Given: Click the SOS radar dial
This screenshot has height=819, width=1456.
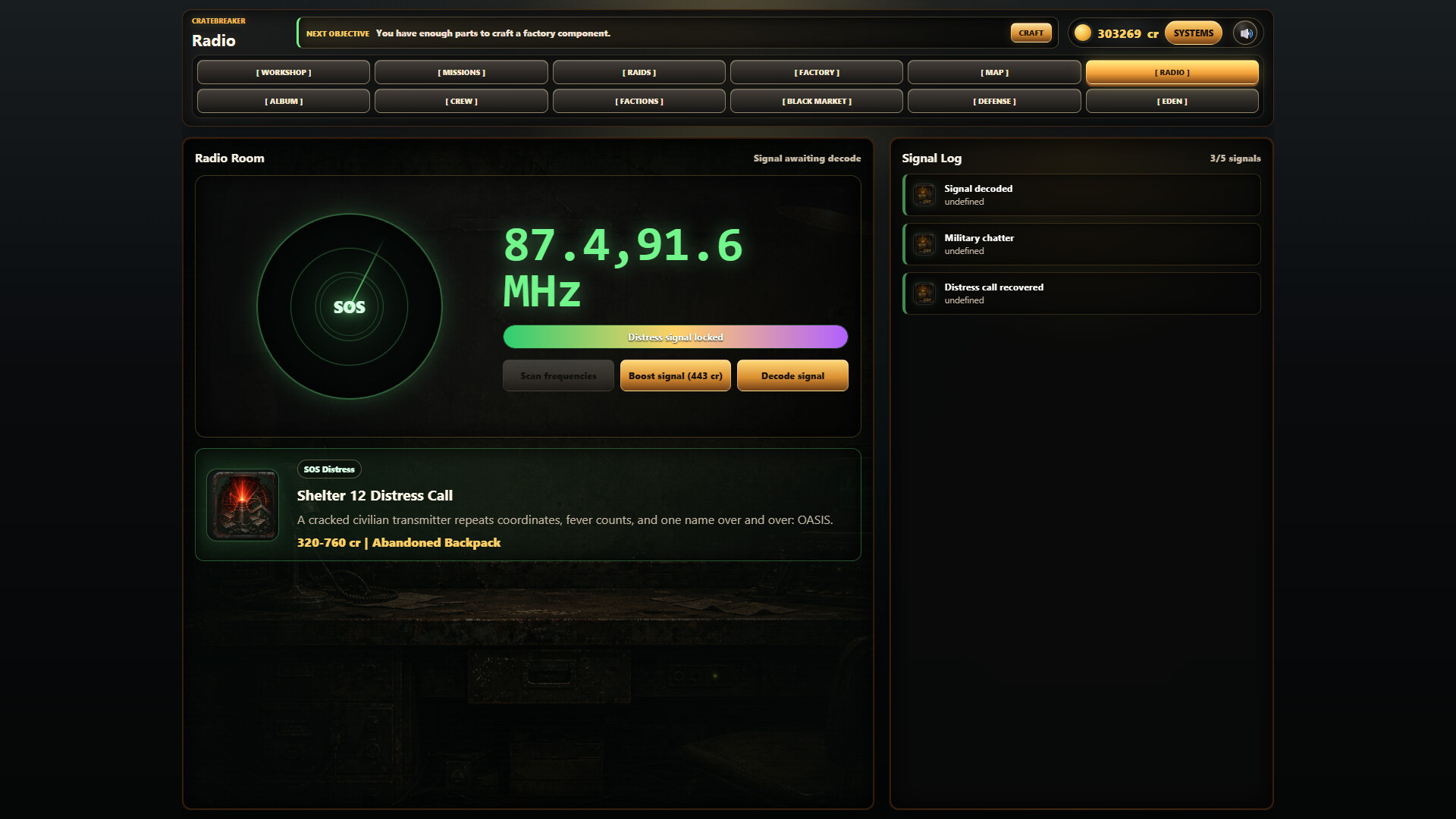Looking at the screenshot, I should (350, 306).
